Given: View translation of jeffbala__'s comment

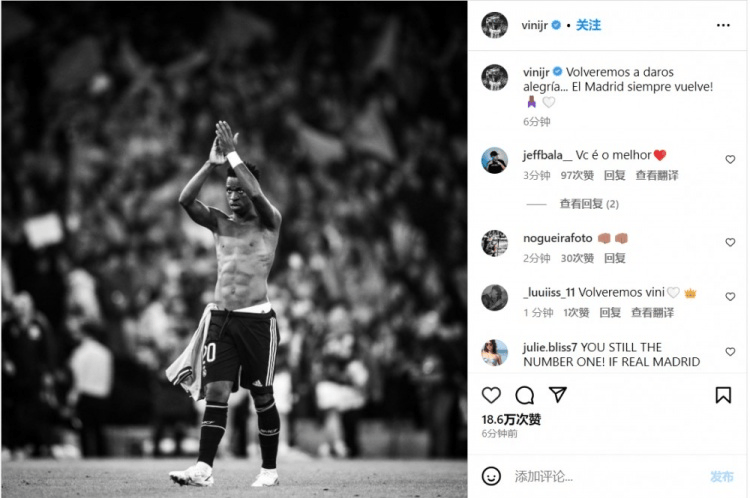Looking at the screenshot, I should pyautogui.click(x=657, y=176).
